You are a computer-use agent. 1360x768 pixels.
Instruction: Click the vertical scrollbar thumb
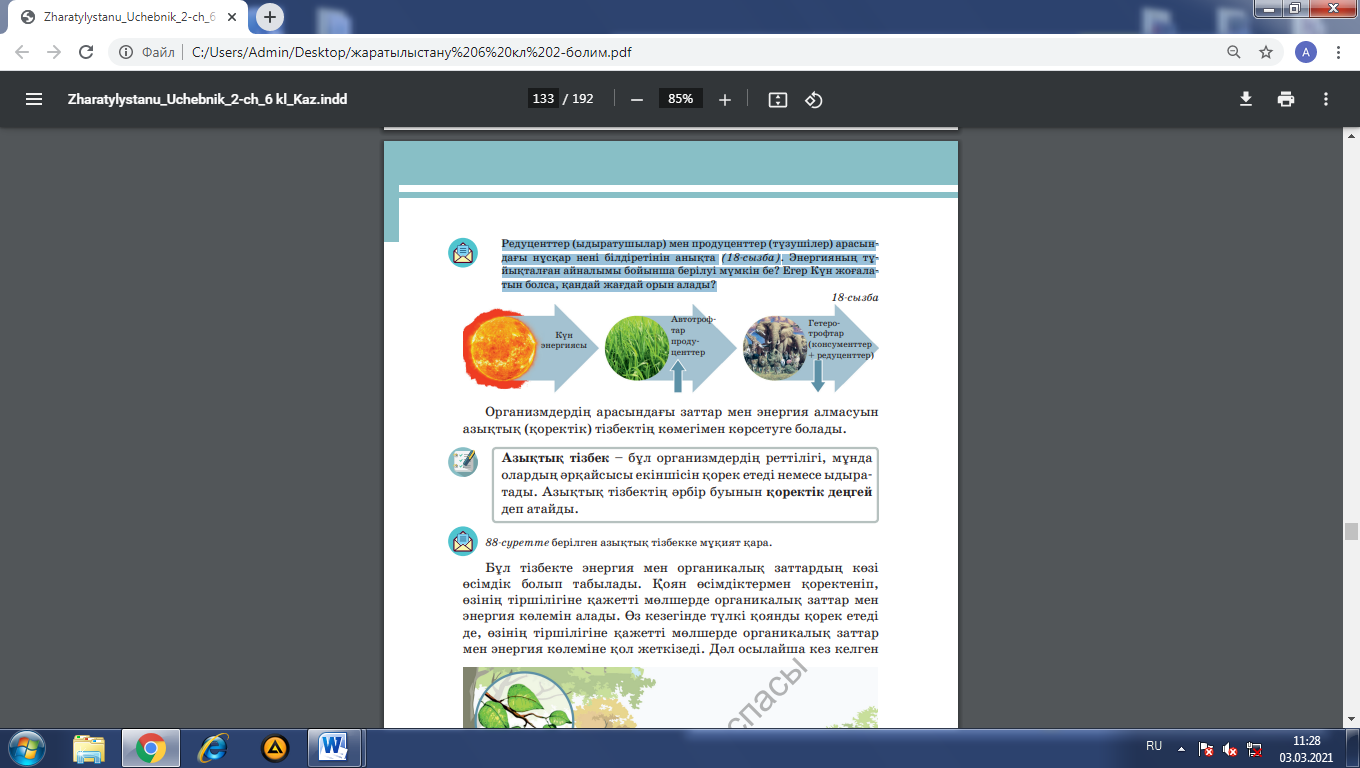(1351, 531)
